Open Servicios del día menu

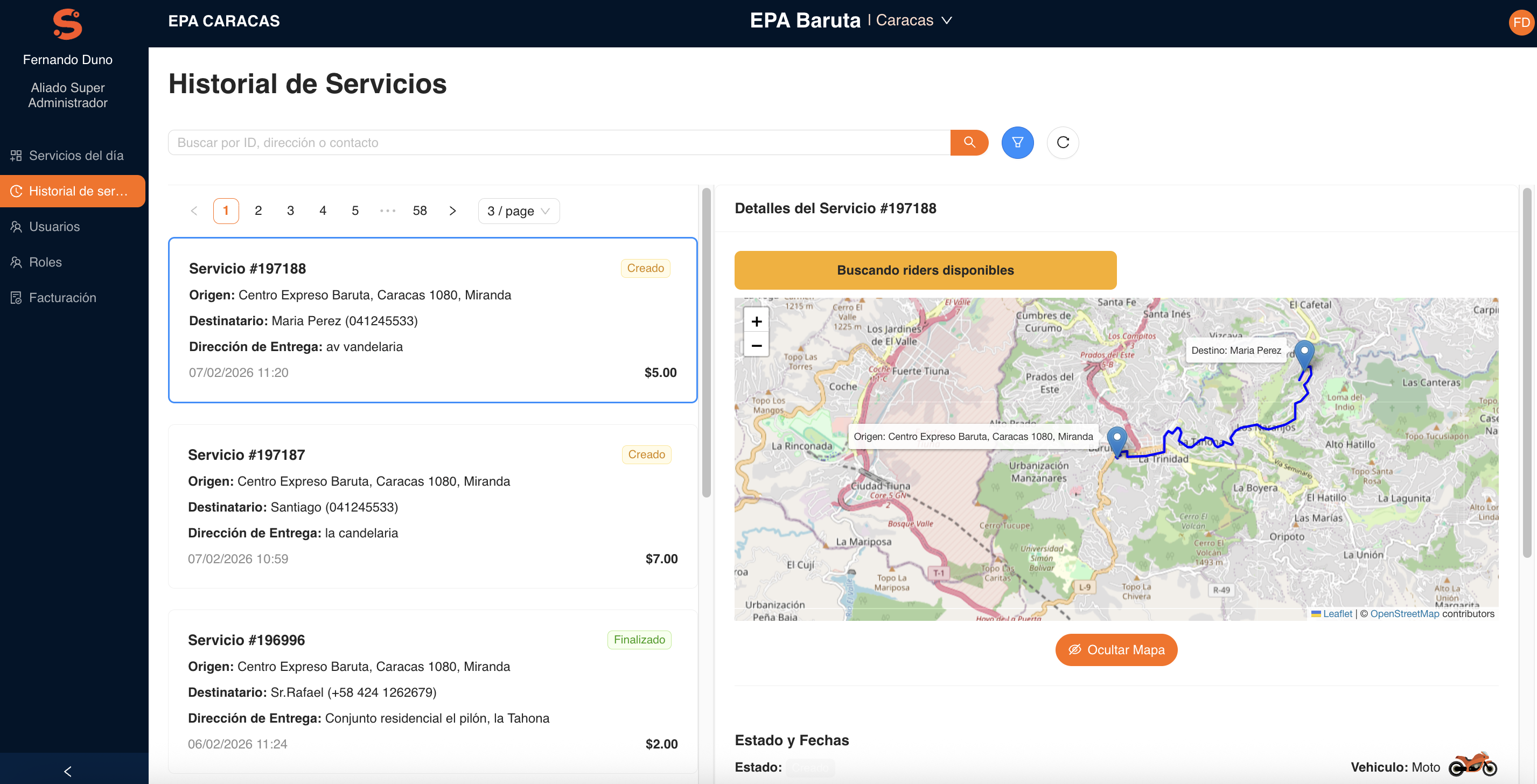(75, 156)
